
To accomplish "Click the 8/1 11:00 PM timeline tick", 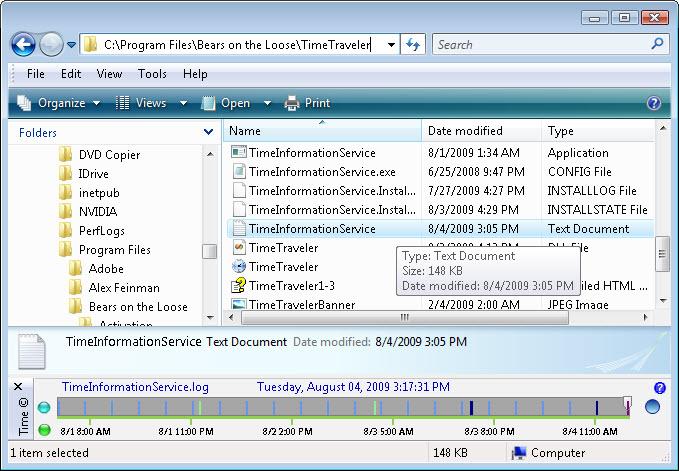I will [x=191, y=421].
